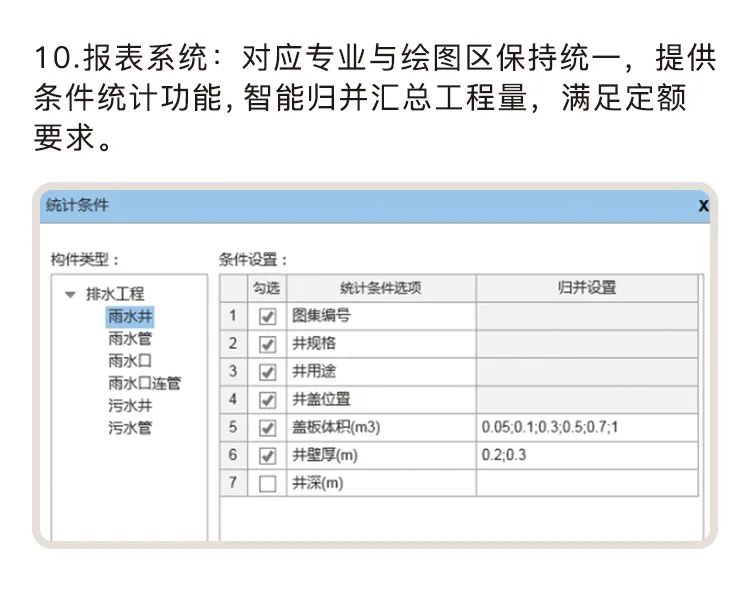This screenshot has height=593, width=750.
Task: Uncheck the 盖板体积(m3) checkbox
Action: coord(267,428)
